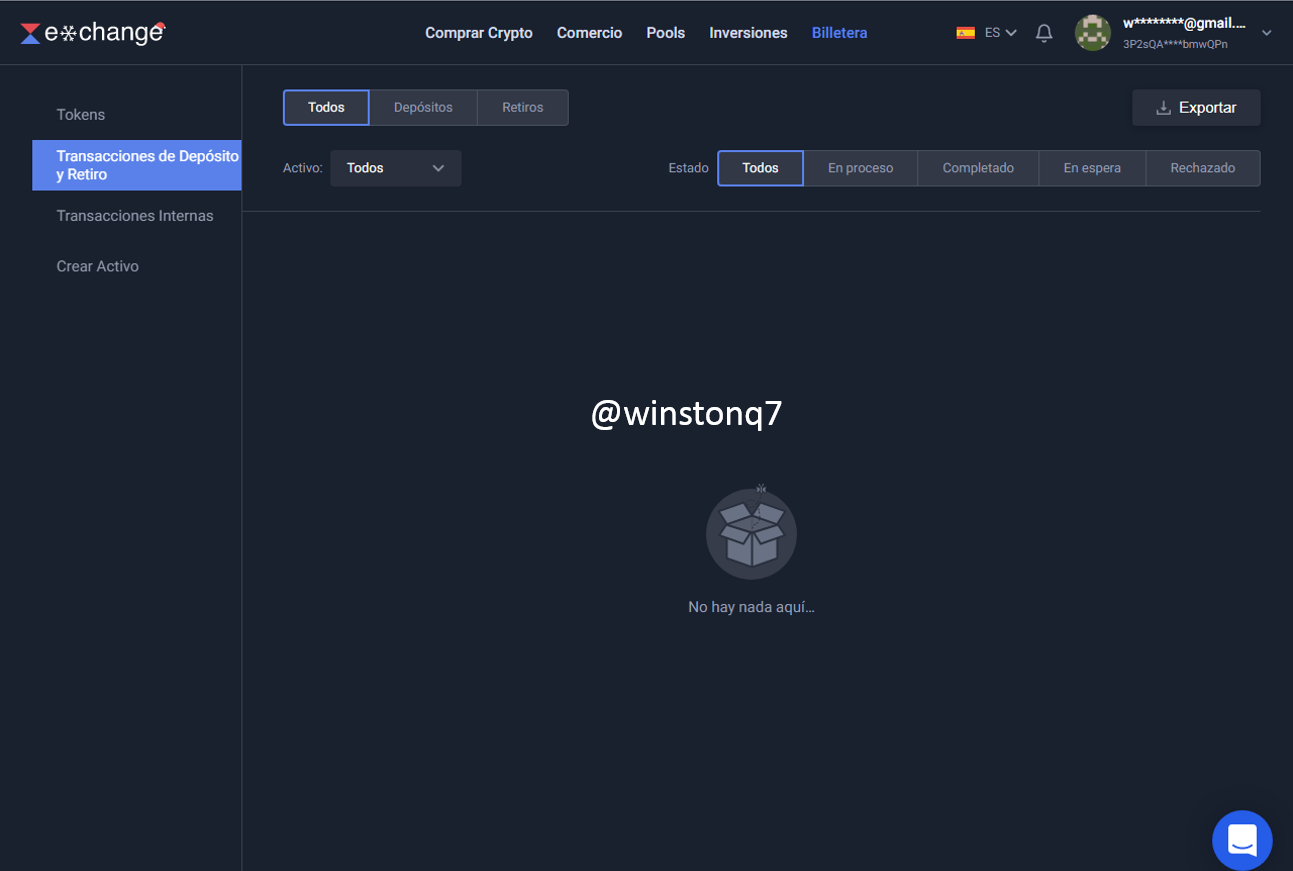The width and height of the screenshot is (1293, 871).
Task: Open the Activo Todos dropdown
Action: [396, 168]
